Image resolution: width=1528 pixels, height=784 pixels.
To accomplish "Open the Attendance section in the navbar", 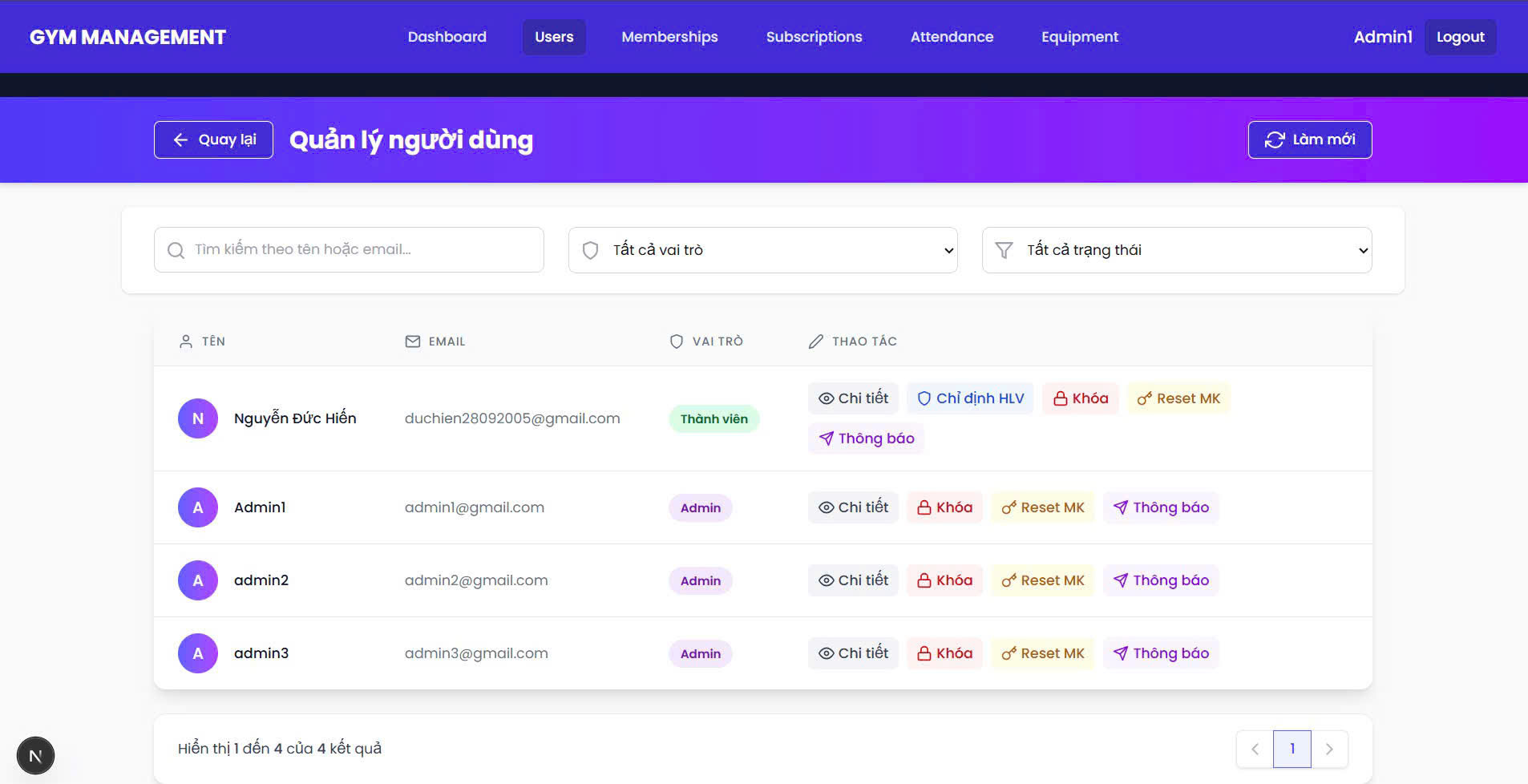I will [952, 37].
